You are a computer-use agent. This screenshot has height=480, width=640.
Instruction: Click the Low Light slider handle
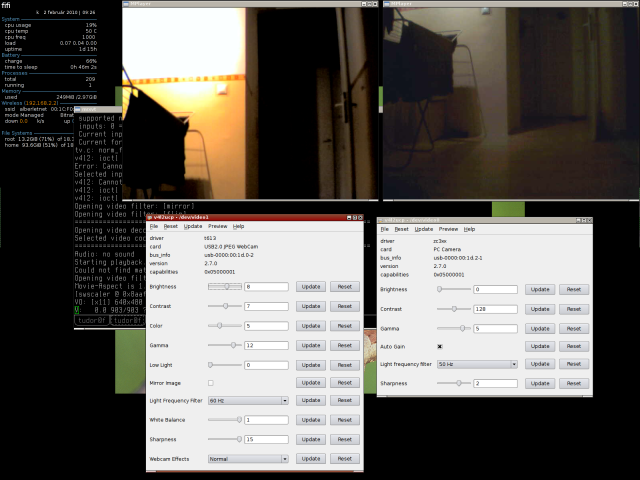pos(210,365)
